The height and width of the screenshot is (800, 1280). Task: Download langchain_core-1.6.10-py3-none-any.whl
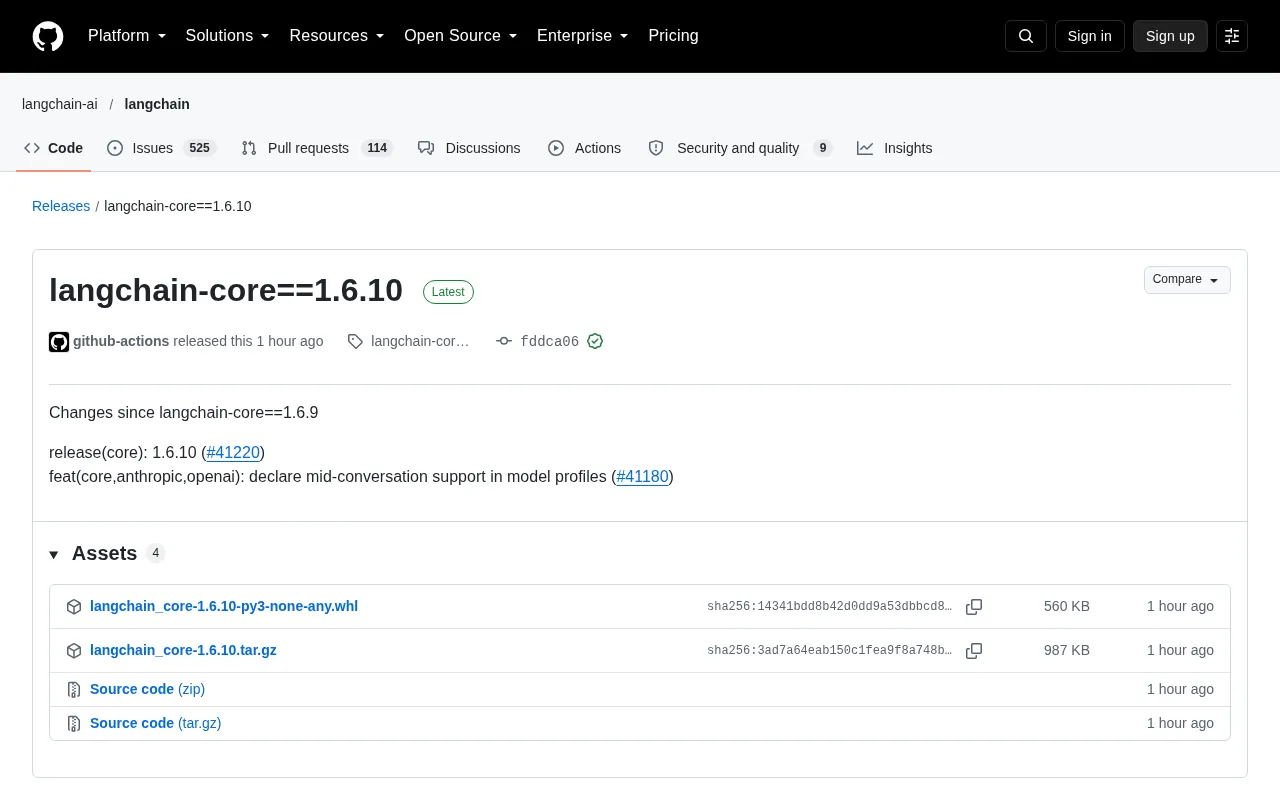click(224, 606)
